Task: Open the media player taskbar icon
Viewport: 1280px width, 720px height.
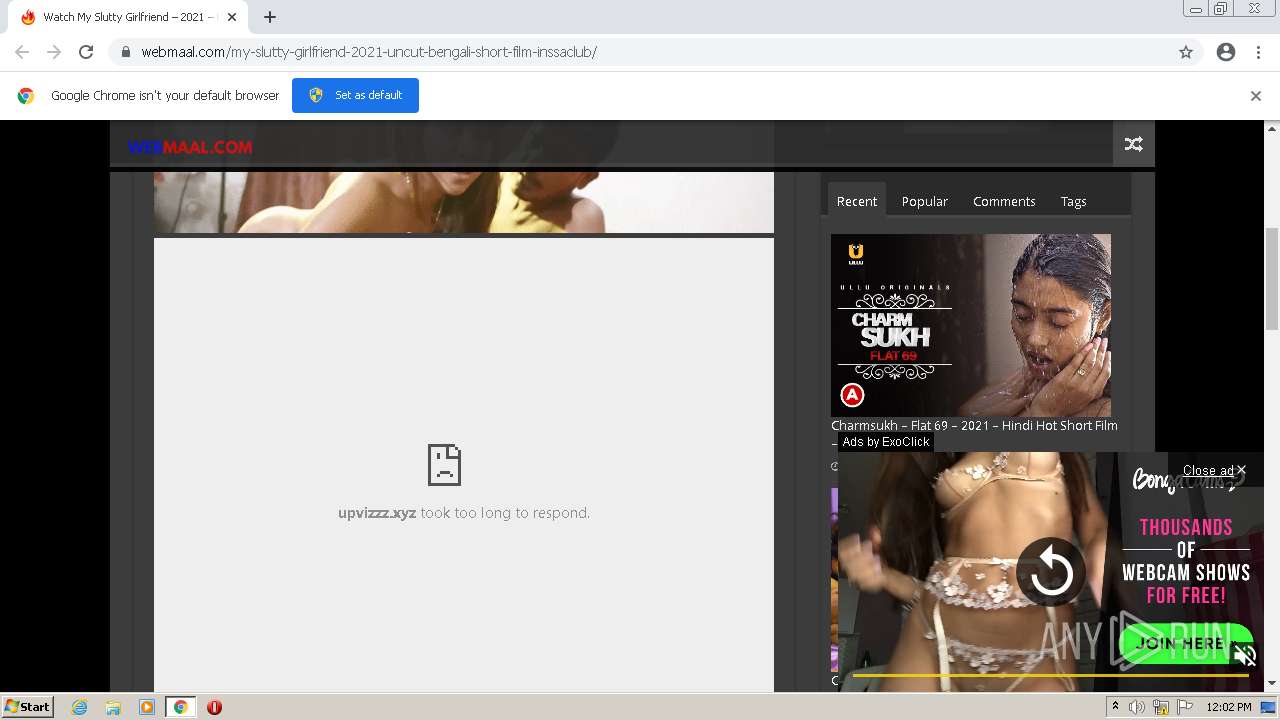Action: click(147, 707)
